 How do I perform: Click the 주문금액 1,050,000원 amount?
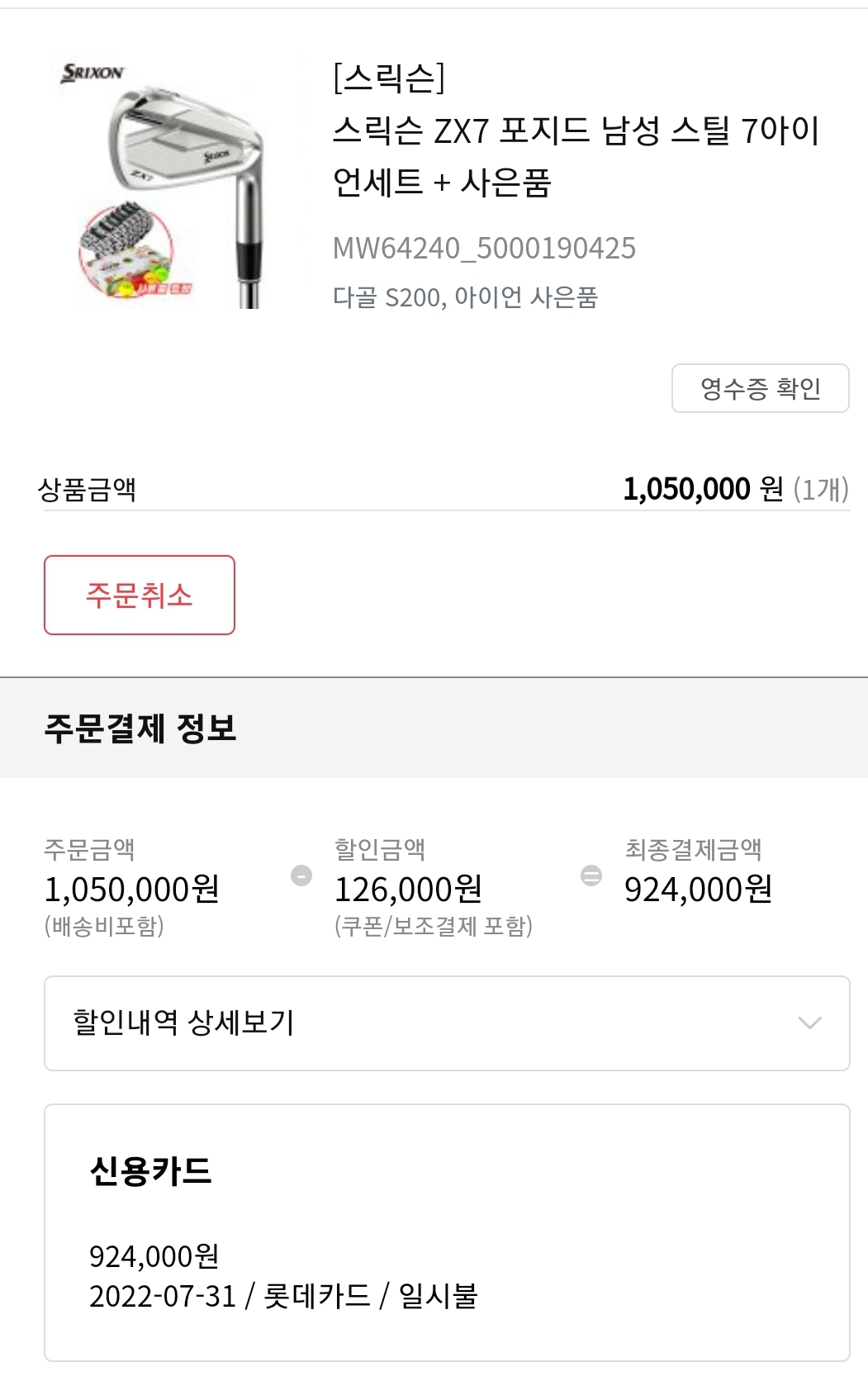coord(132,890)
